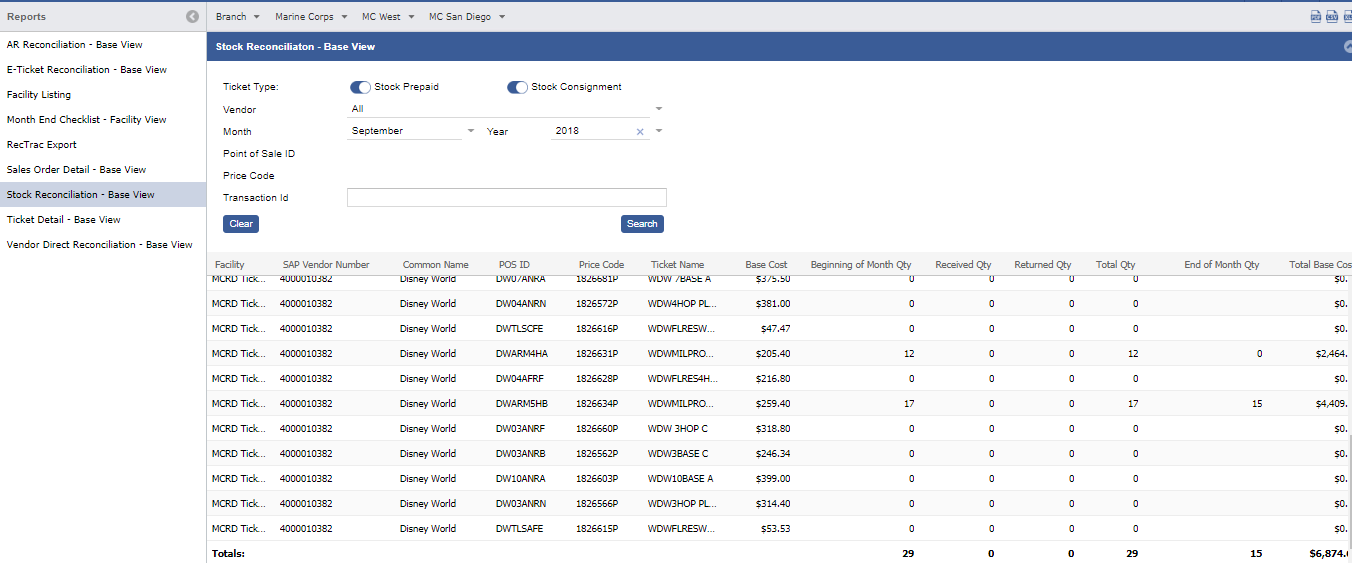Clear the Year 2018 selection
This screenshot has width=1352, height=563.
pos(640,131)
